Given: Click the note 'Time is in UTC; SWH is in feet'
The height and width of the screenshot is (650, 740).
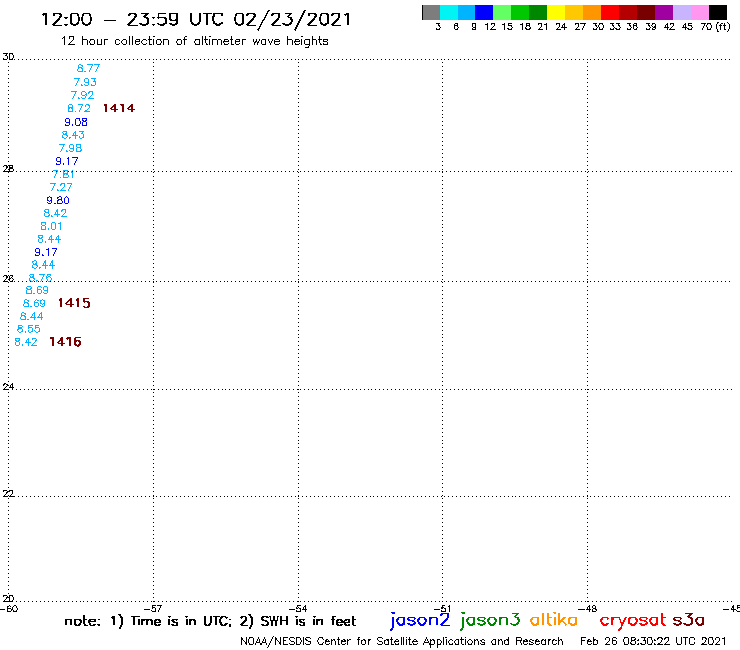Looking at the screenshot, I should [210, 621].
